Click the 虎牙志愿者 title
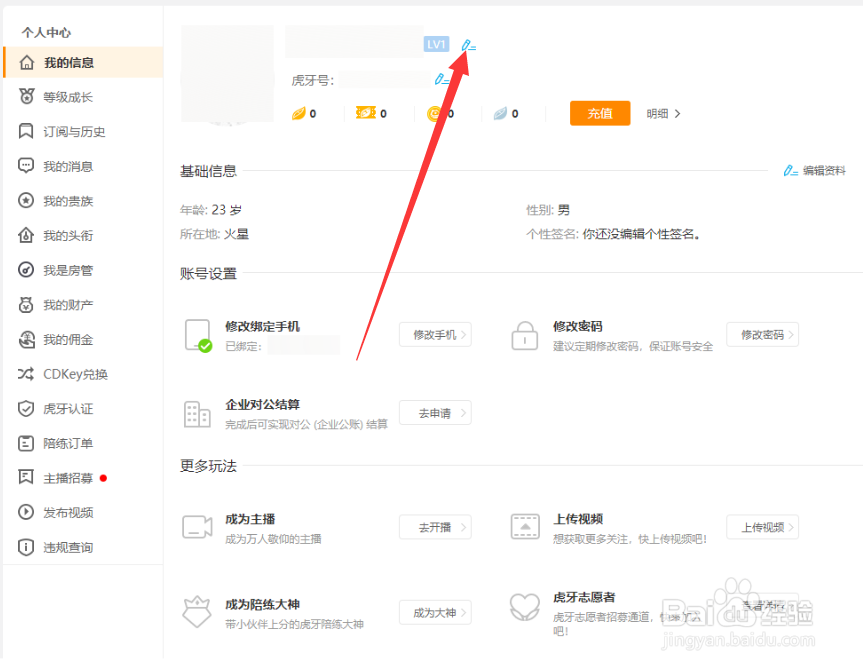This screenshot has height=670, width=863. click(584, 597)
